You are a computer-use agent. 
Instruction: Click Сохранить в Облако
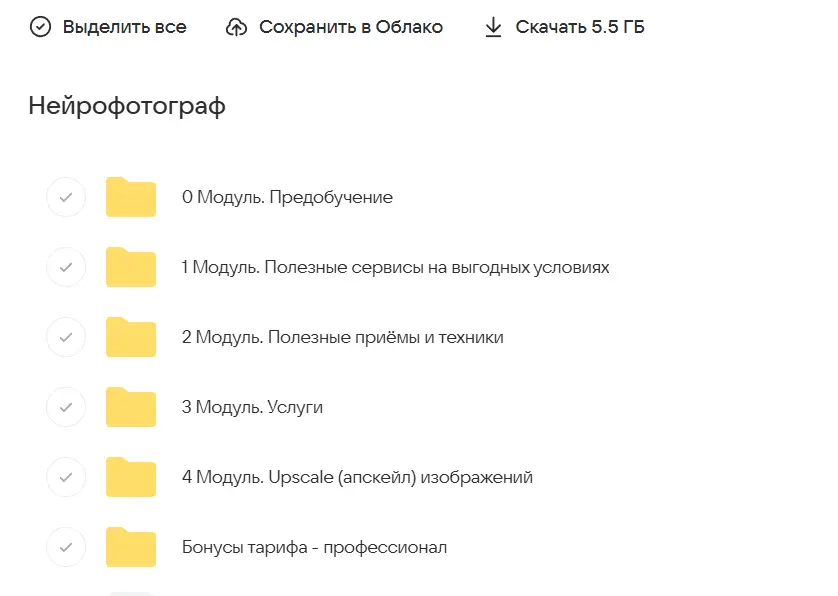pyautogui.click(x=350, y=27)
